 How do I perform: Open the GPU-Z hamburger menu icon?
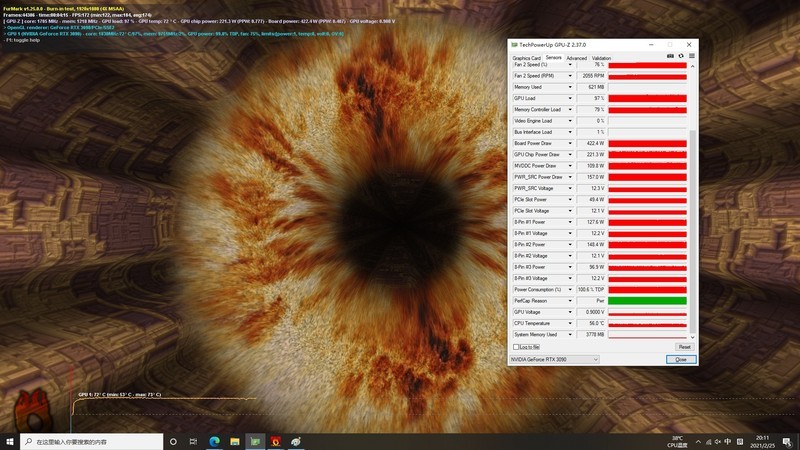pyautogui.click(x=692, y=56)
